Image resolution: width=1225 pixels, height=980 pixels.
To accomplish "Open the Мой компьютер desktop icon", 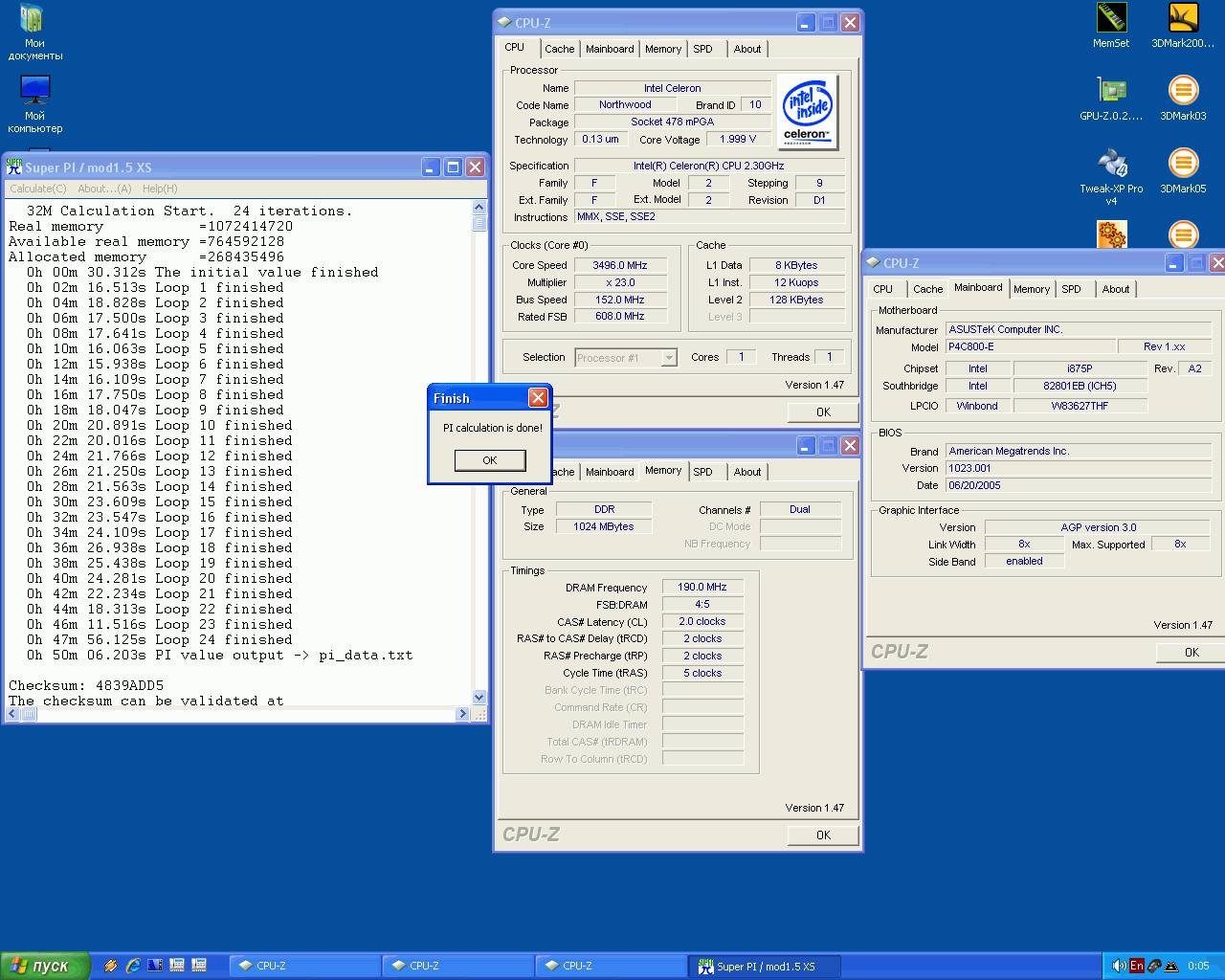I will [34, 104].
